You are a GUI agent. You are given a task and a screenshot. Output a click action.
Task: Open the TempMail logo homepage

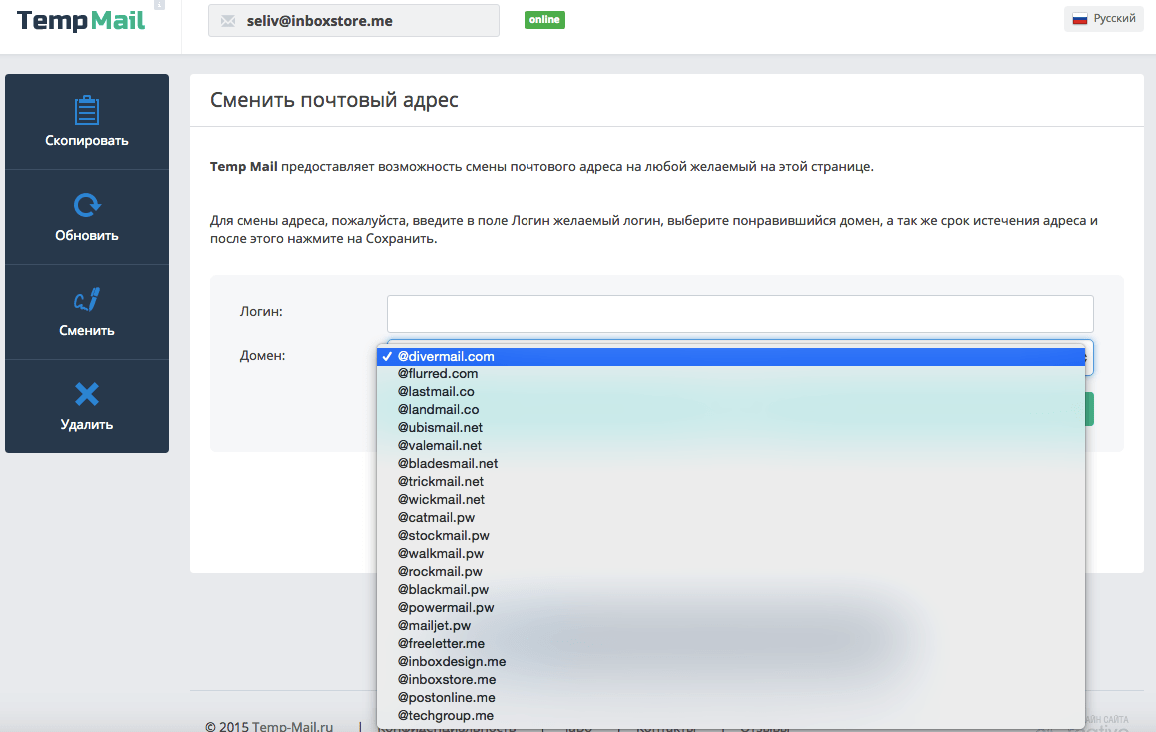pos(81,21)
